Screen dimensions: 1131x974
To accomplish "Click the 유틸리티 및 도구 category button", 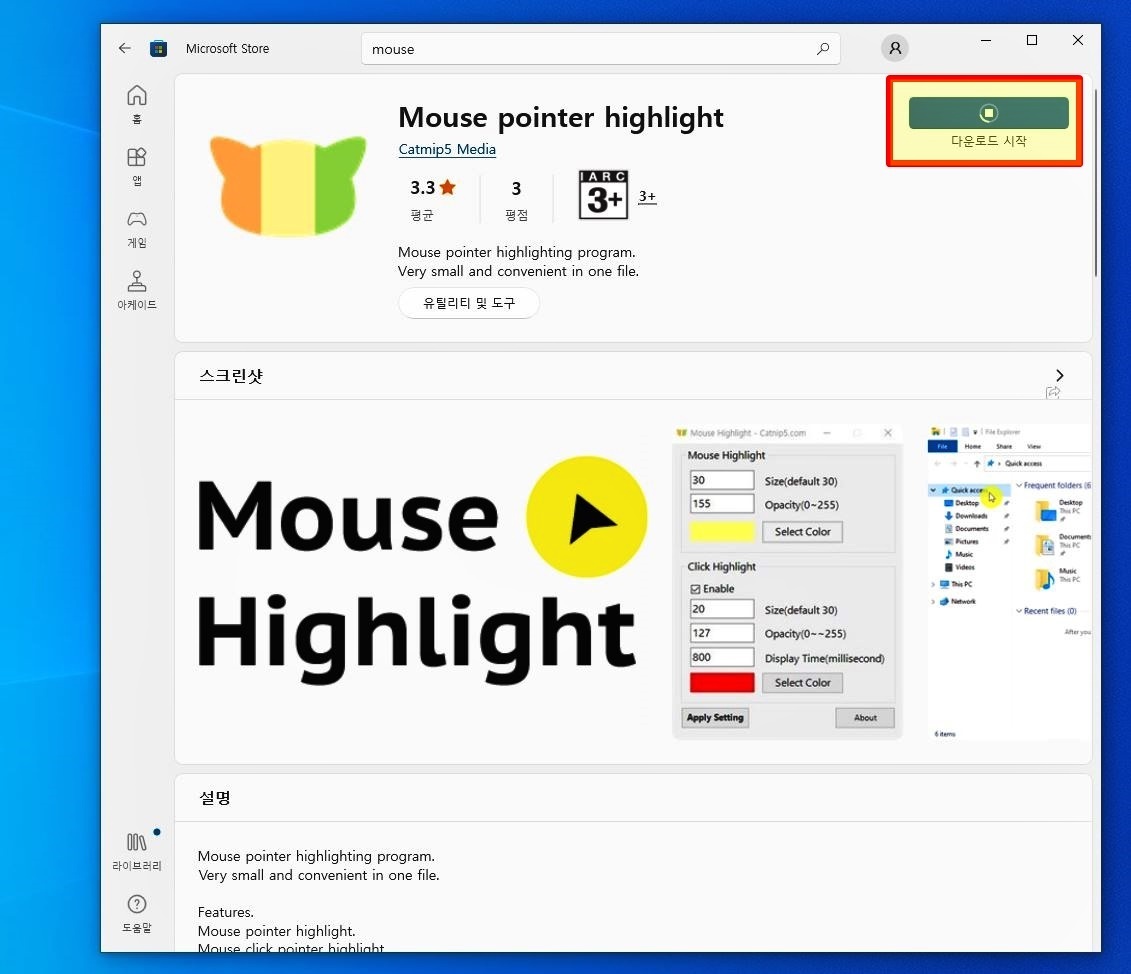I will 469,303.
